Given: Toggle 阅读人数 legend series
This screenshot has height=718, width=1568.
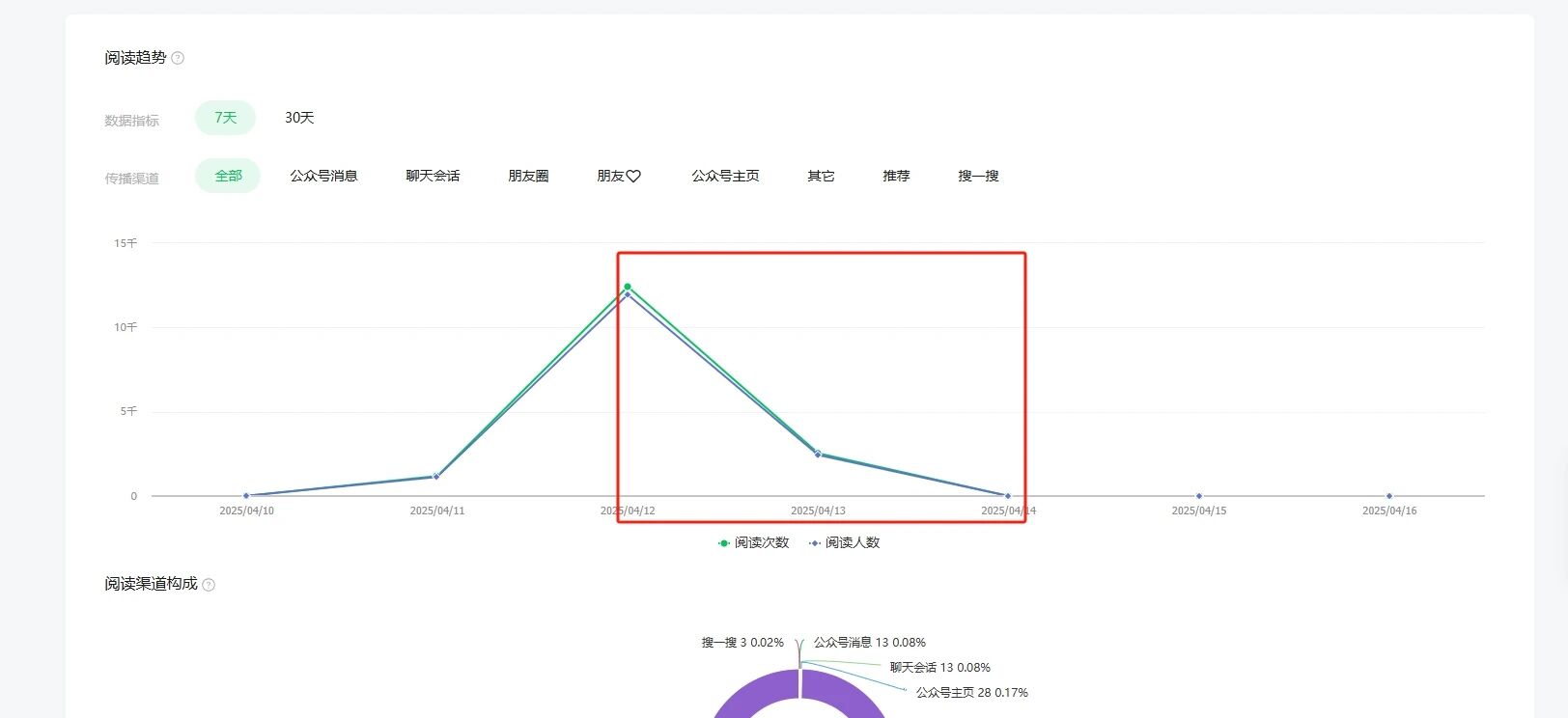Looking at the screenshot, I should (845, 543).
